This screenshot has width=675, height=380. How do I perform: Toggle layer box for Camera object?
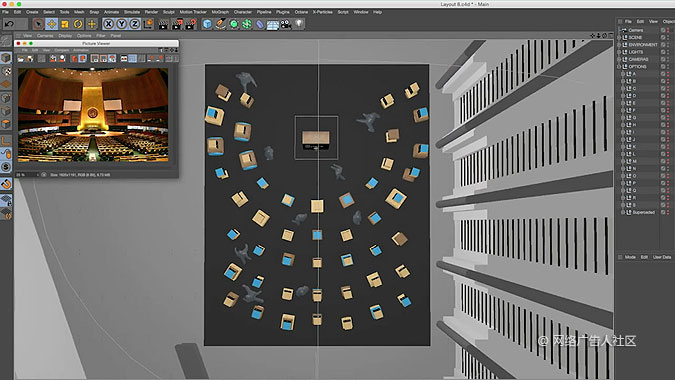663,30
